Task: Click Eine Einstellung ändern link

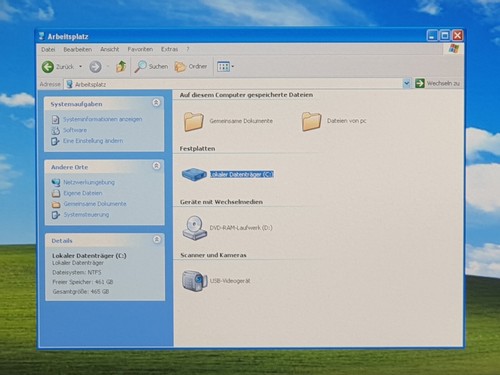Action: 93,141
